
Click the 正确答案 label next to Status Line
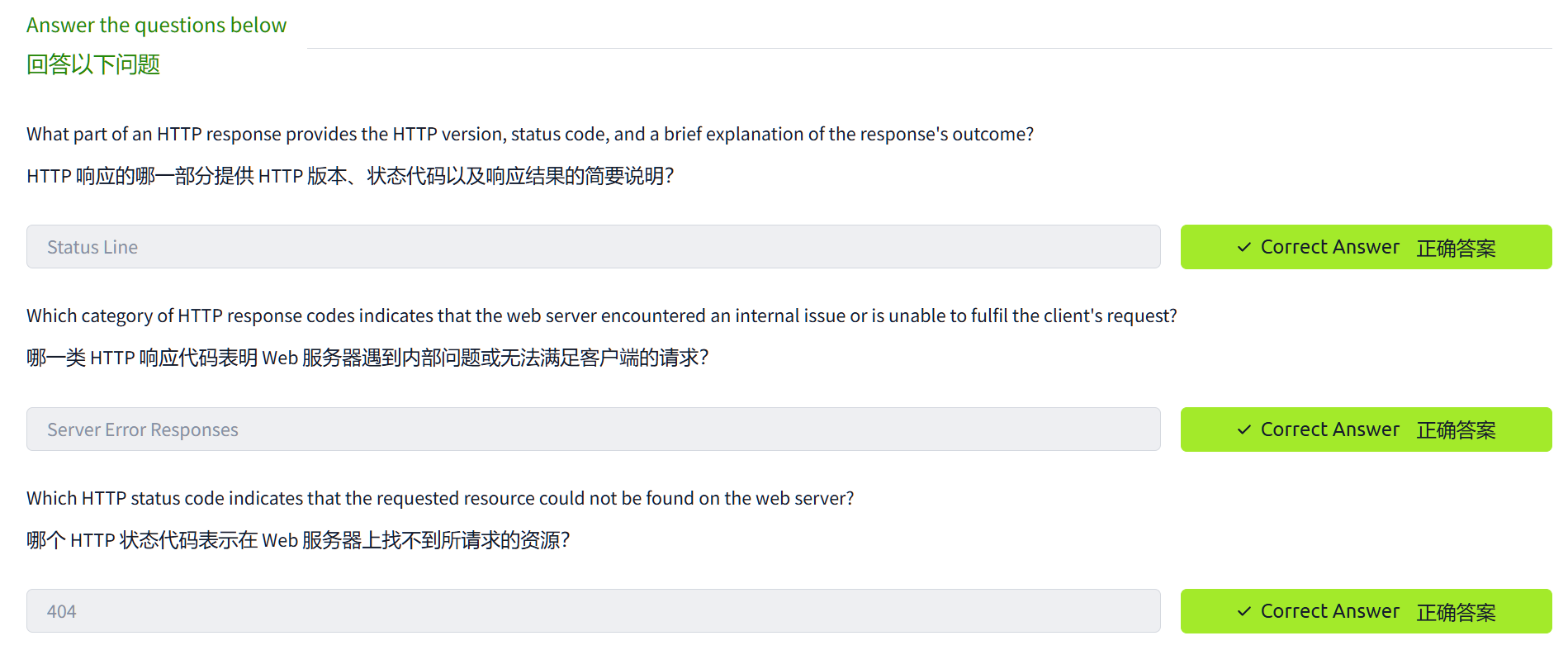pyautogui.click(x=1456, y=248)
